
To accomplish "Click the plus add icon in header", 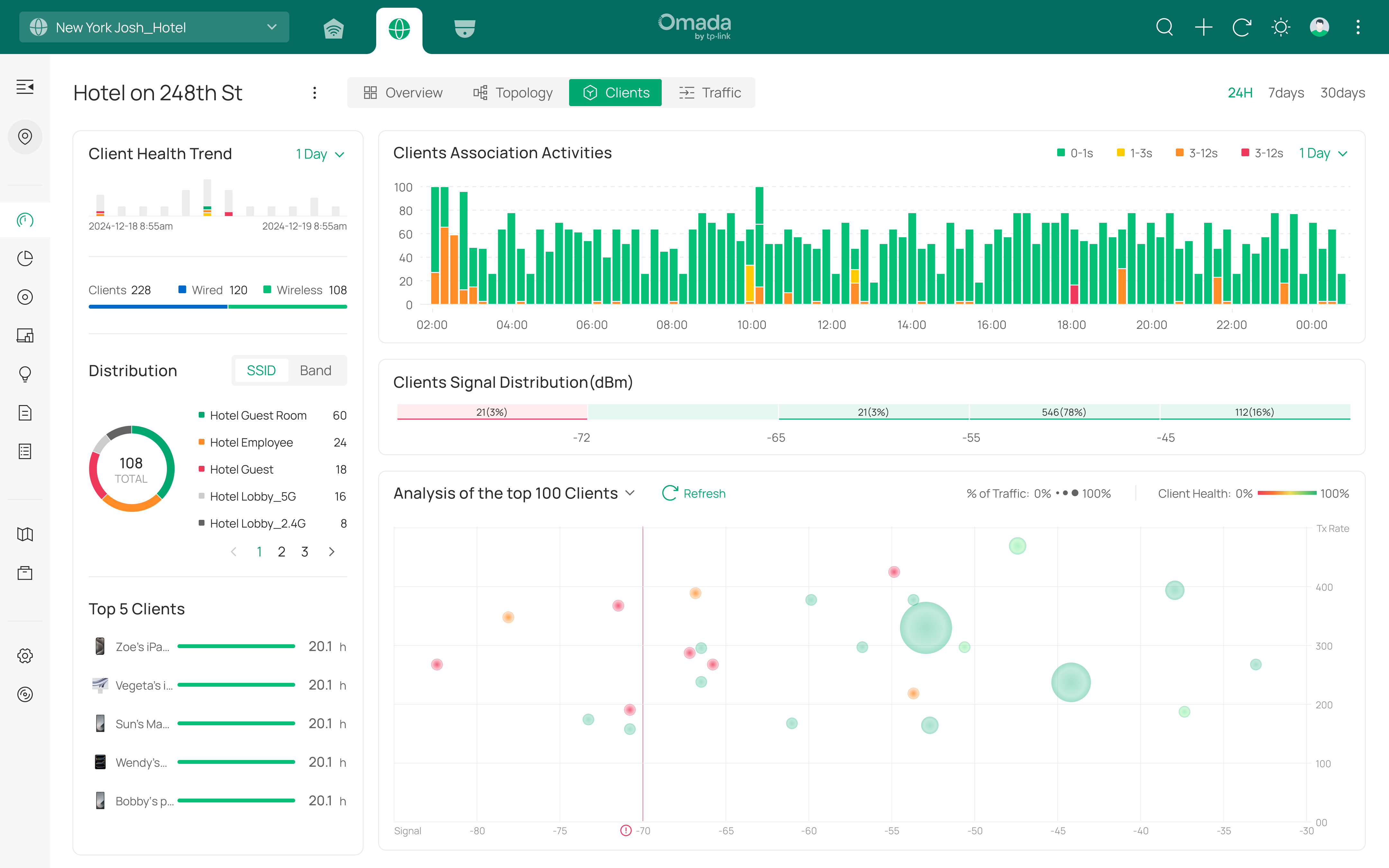I will [x=1203, y=27].
